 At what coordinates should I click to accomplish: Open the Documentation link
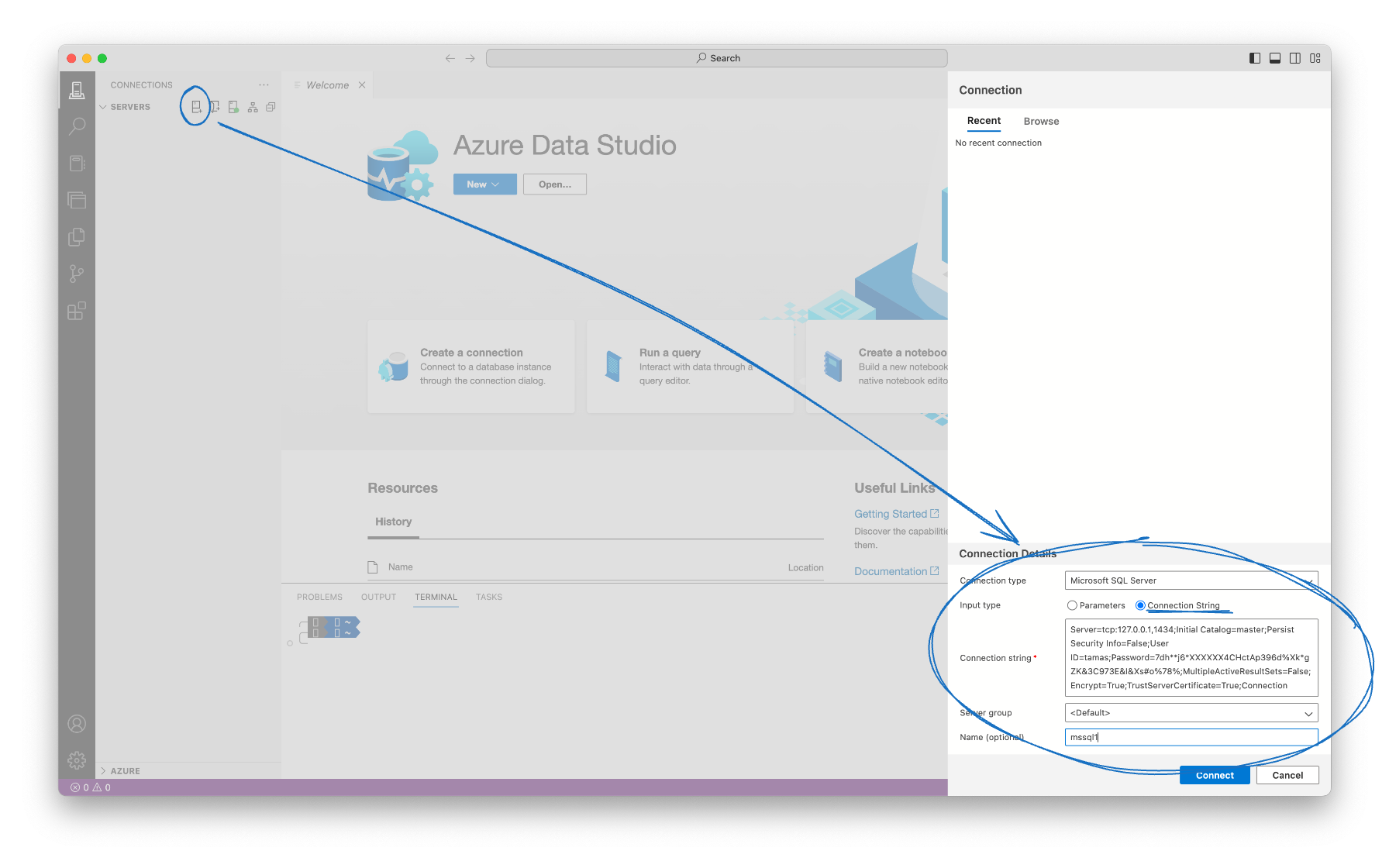pyautogui.click(x=897, y=571)
